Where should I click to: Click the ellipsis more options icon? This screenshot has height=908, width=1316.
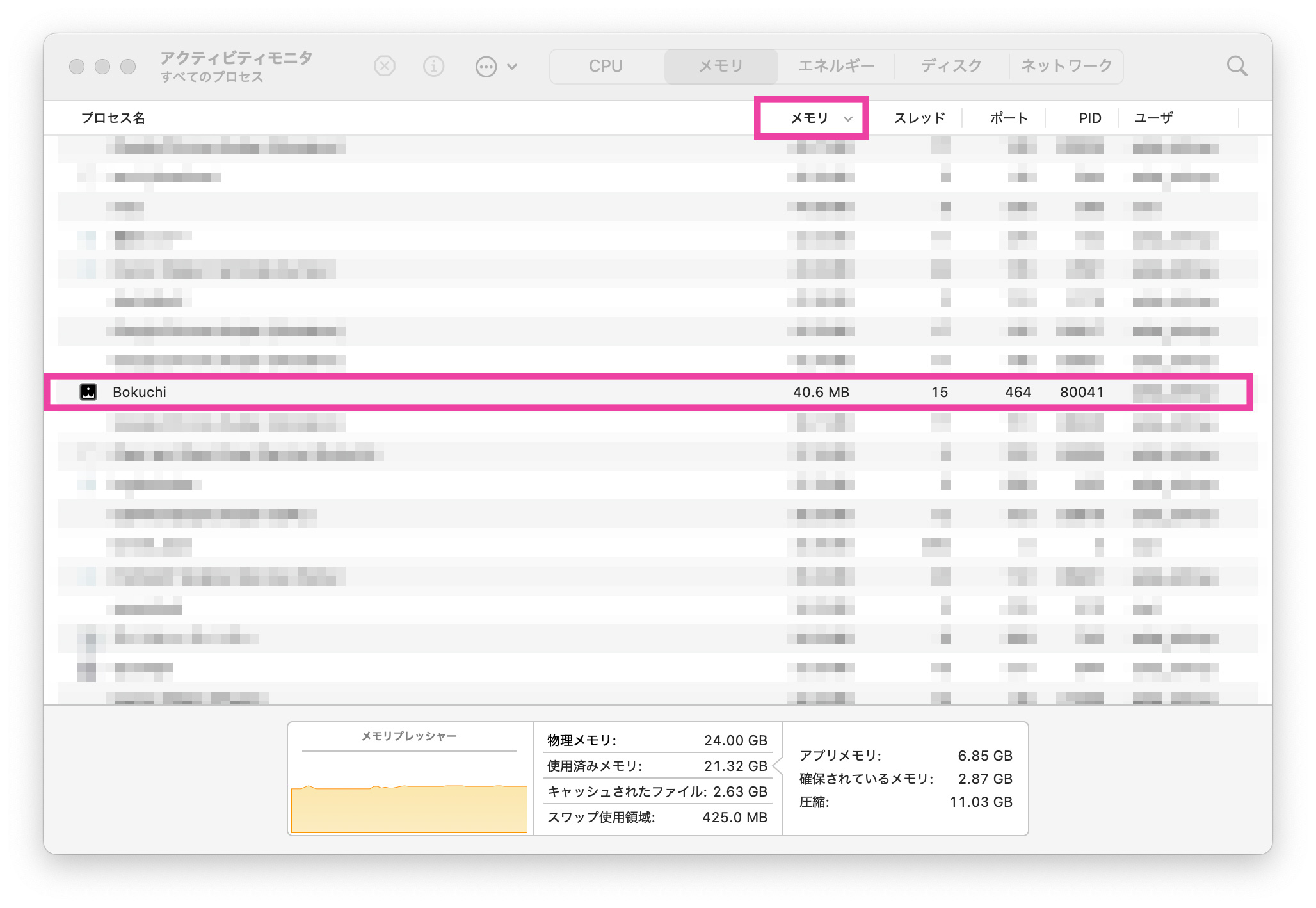click(486, 66)
